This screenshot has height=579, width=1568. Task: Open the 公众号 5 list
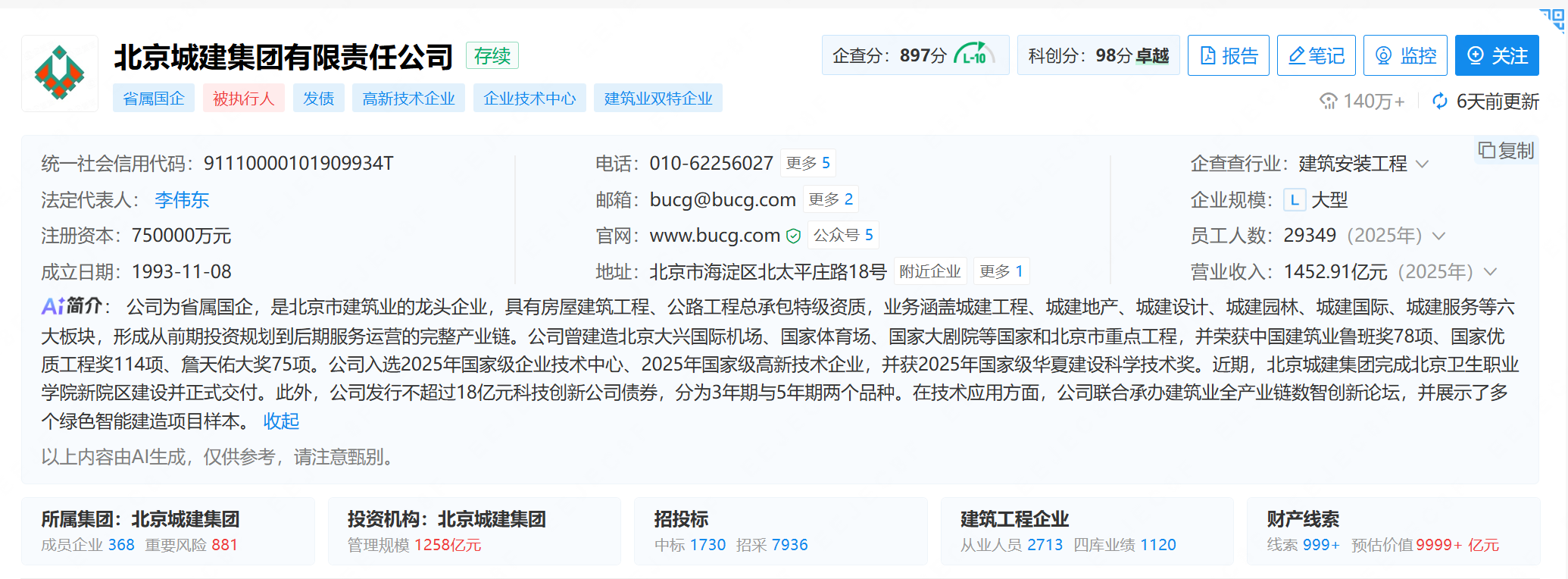click(x=843, y=236)
